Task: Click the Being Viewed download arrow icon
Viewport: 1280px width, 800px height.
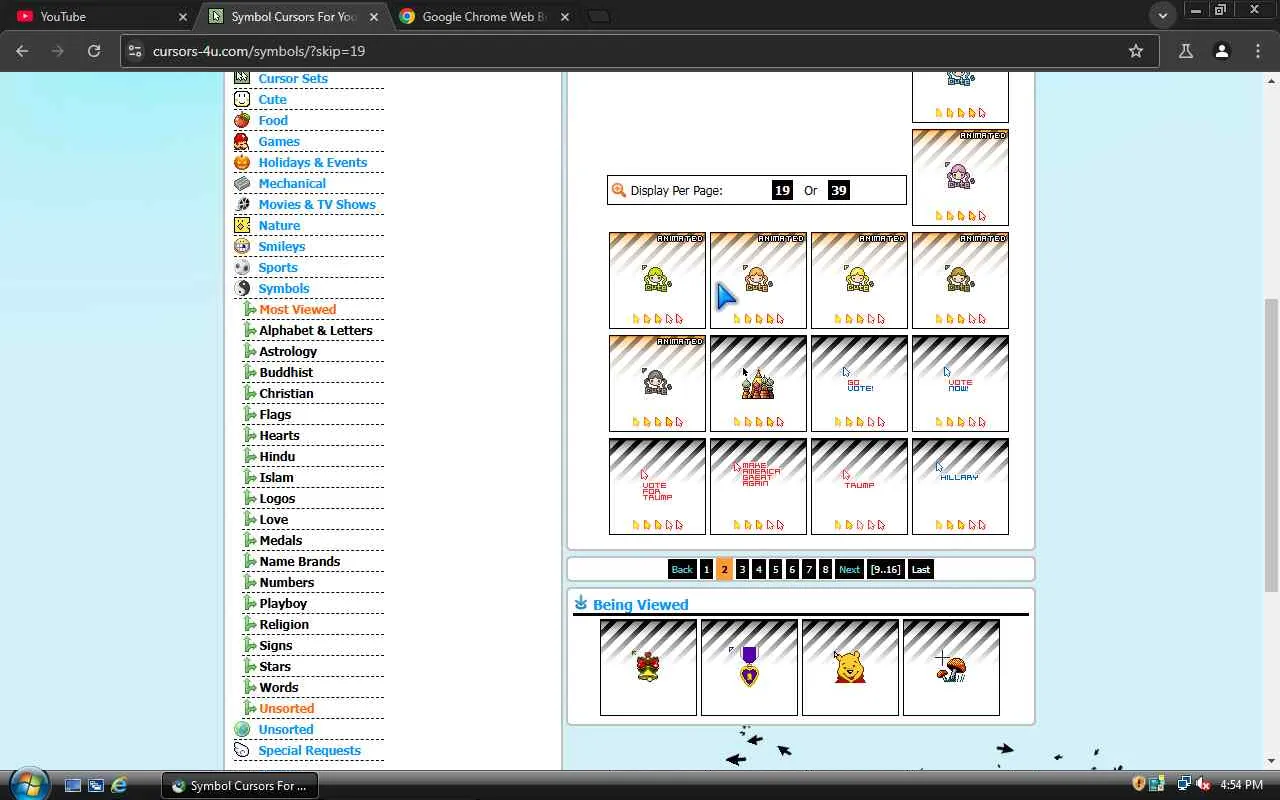Action: click(580, 602)
